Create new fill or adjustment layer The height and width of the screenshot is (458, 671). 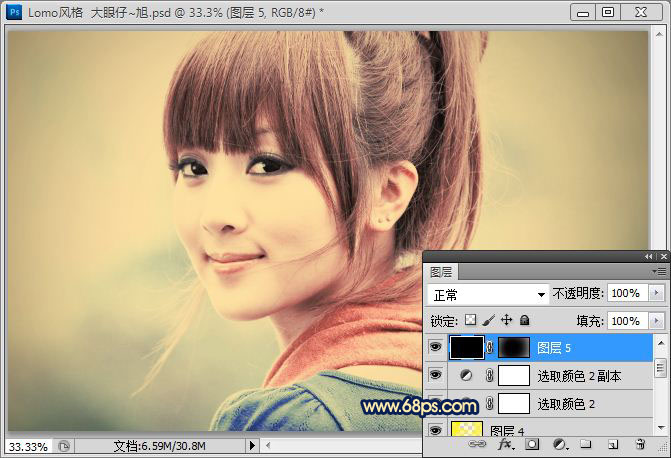pyautogui.click(x=560, y=445)
